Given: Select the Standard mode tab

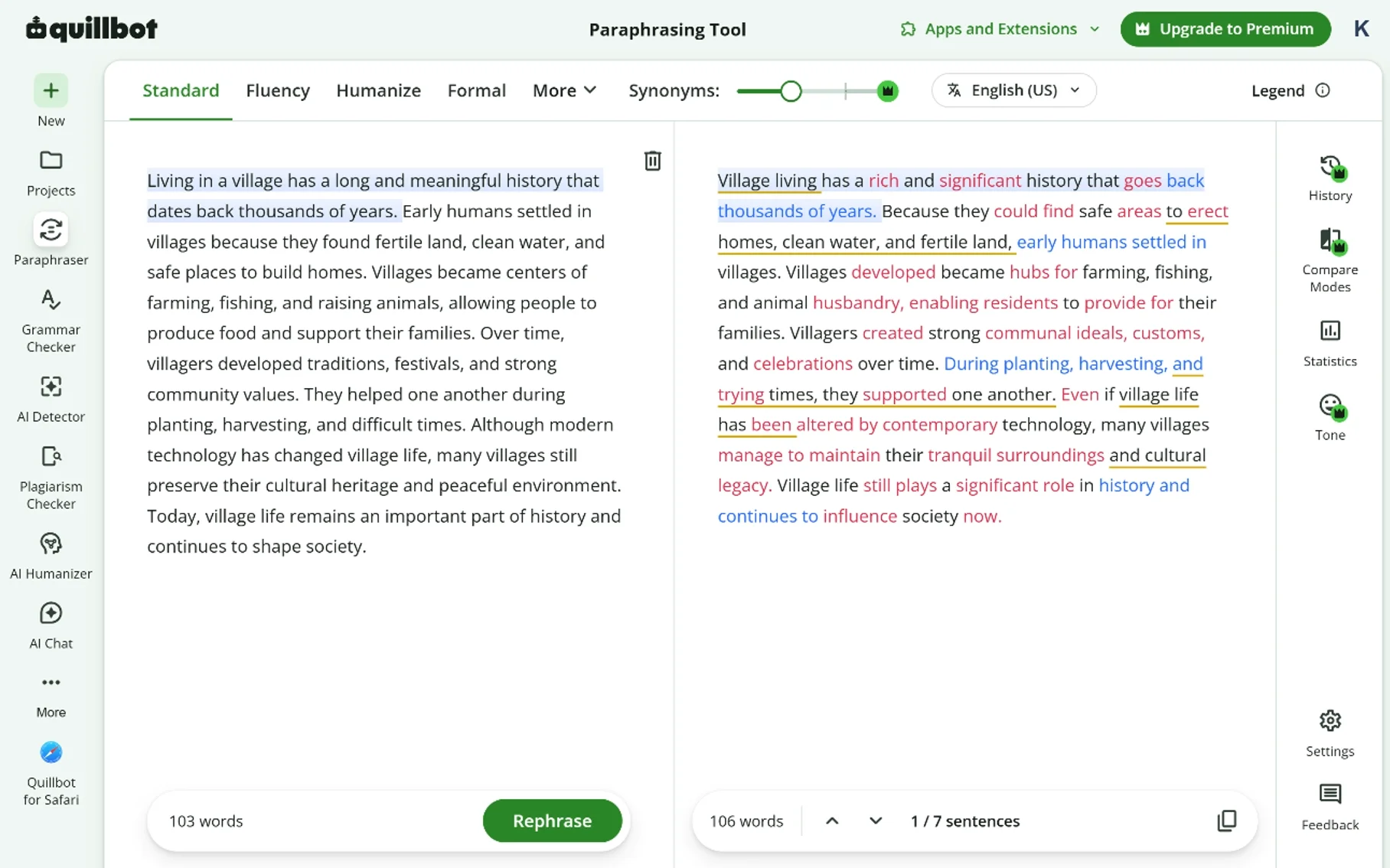Looking at the screenshot, I should tap(181, 90).
